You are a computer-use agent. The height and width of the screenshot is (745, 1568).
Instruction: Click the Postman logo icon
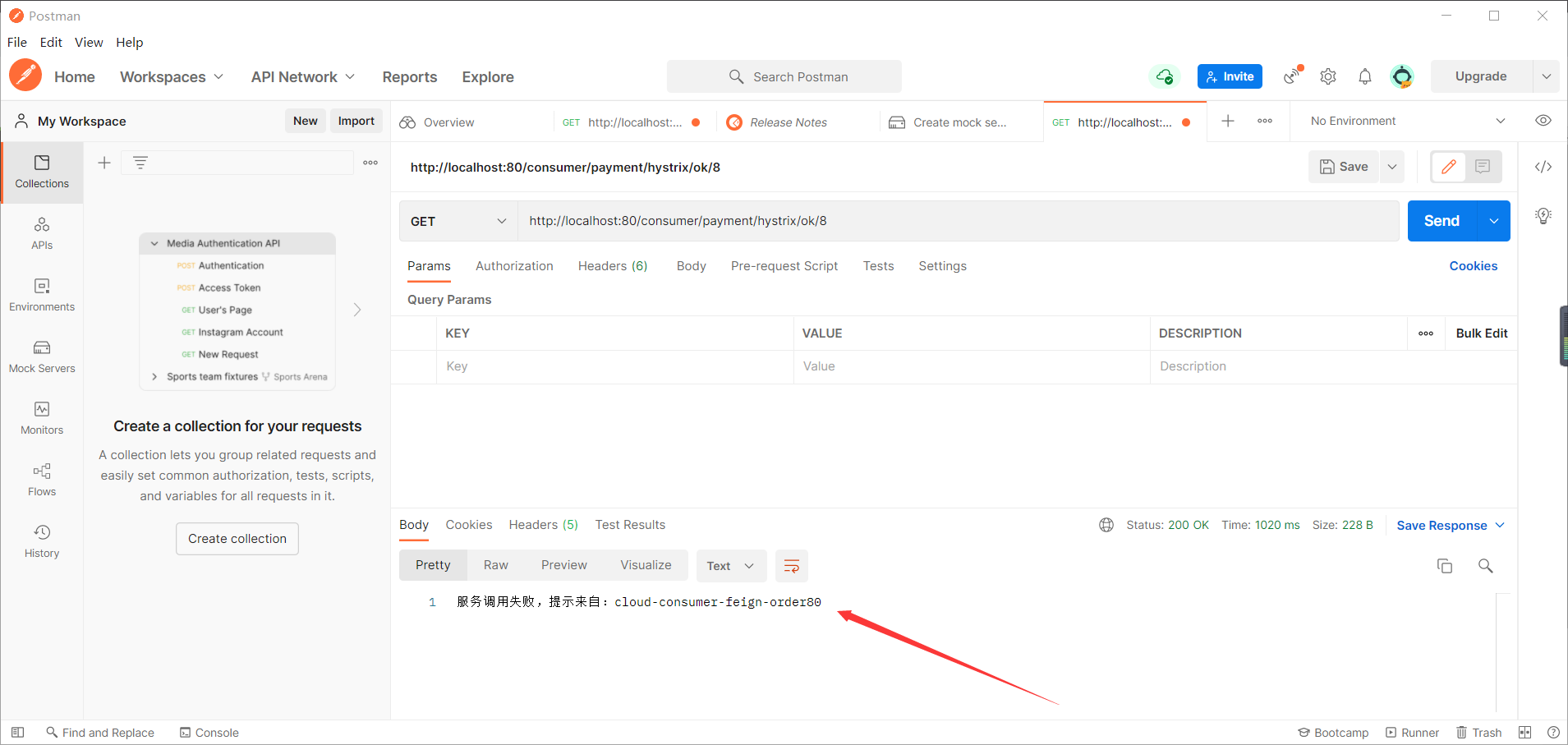(x=25, y=76)
